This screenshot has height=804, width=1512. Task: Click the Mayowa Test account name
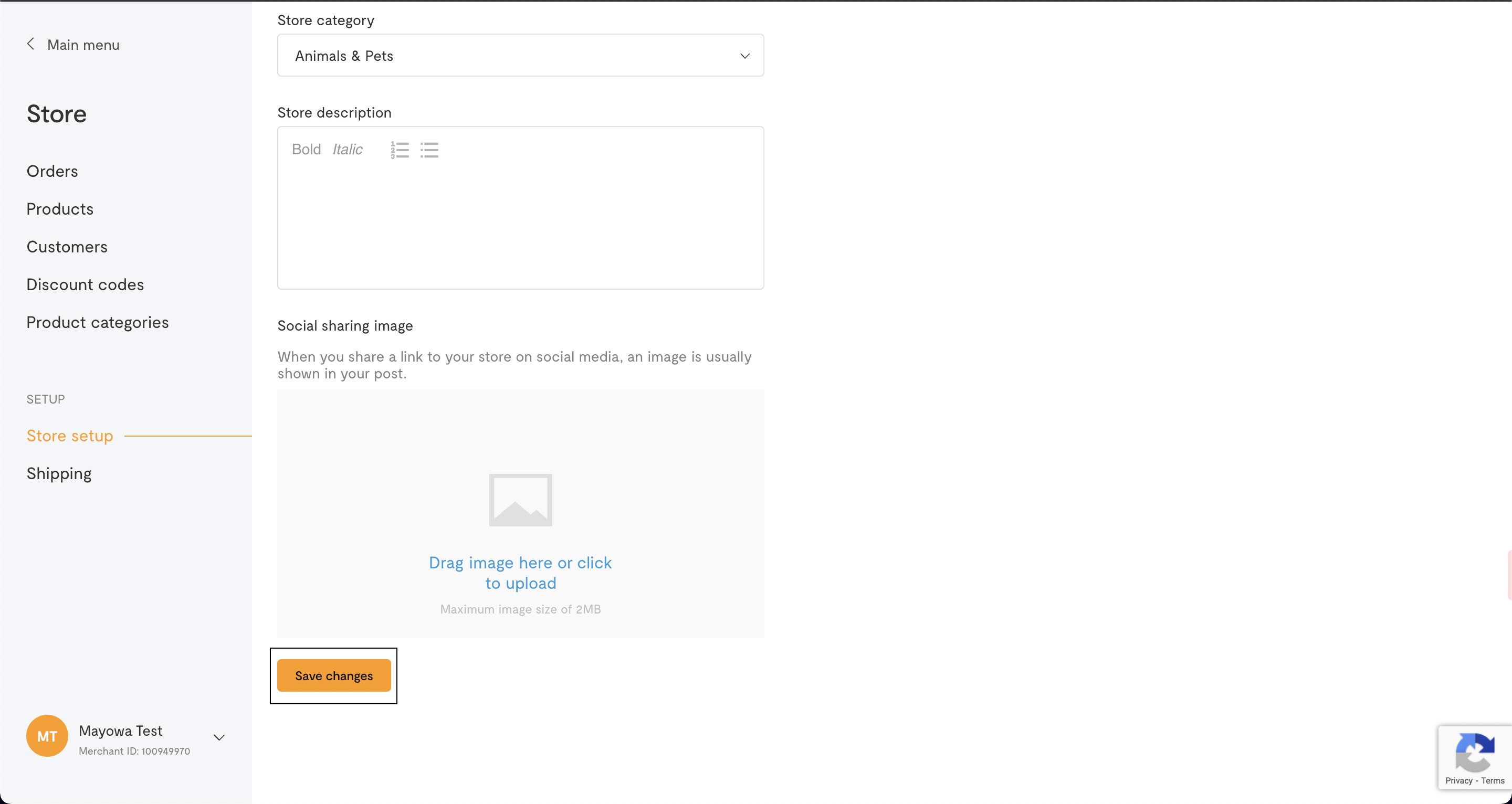[x=120, y=731]
